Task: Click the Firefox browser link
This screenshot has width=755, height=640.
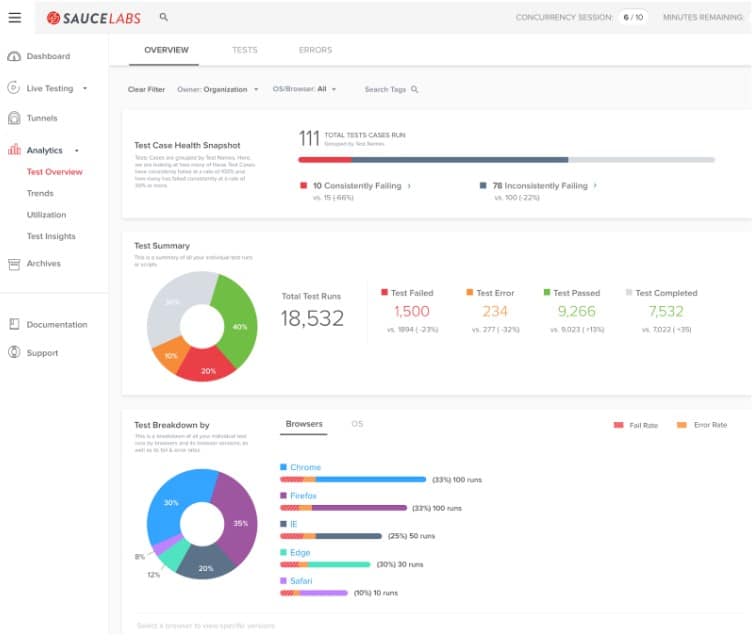Action: tap(303, 496)
